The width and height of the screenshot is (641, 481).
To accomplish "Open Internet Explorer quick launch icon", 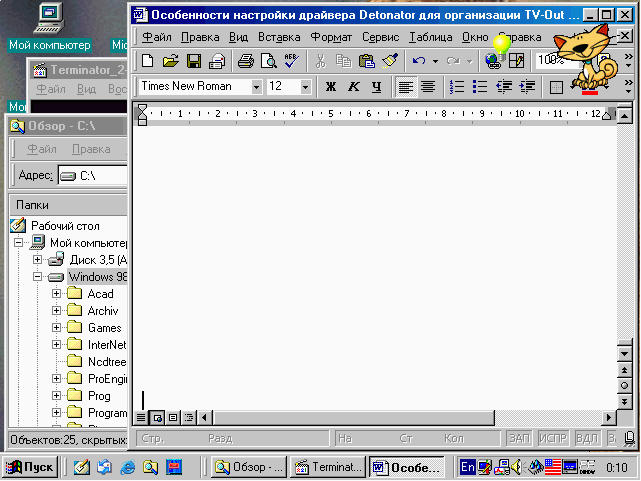I will [128, 467].
